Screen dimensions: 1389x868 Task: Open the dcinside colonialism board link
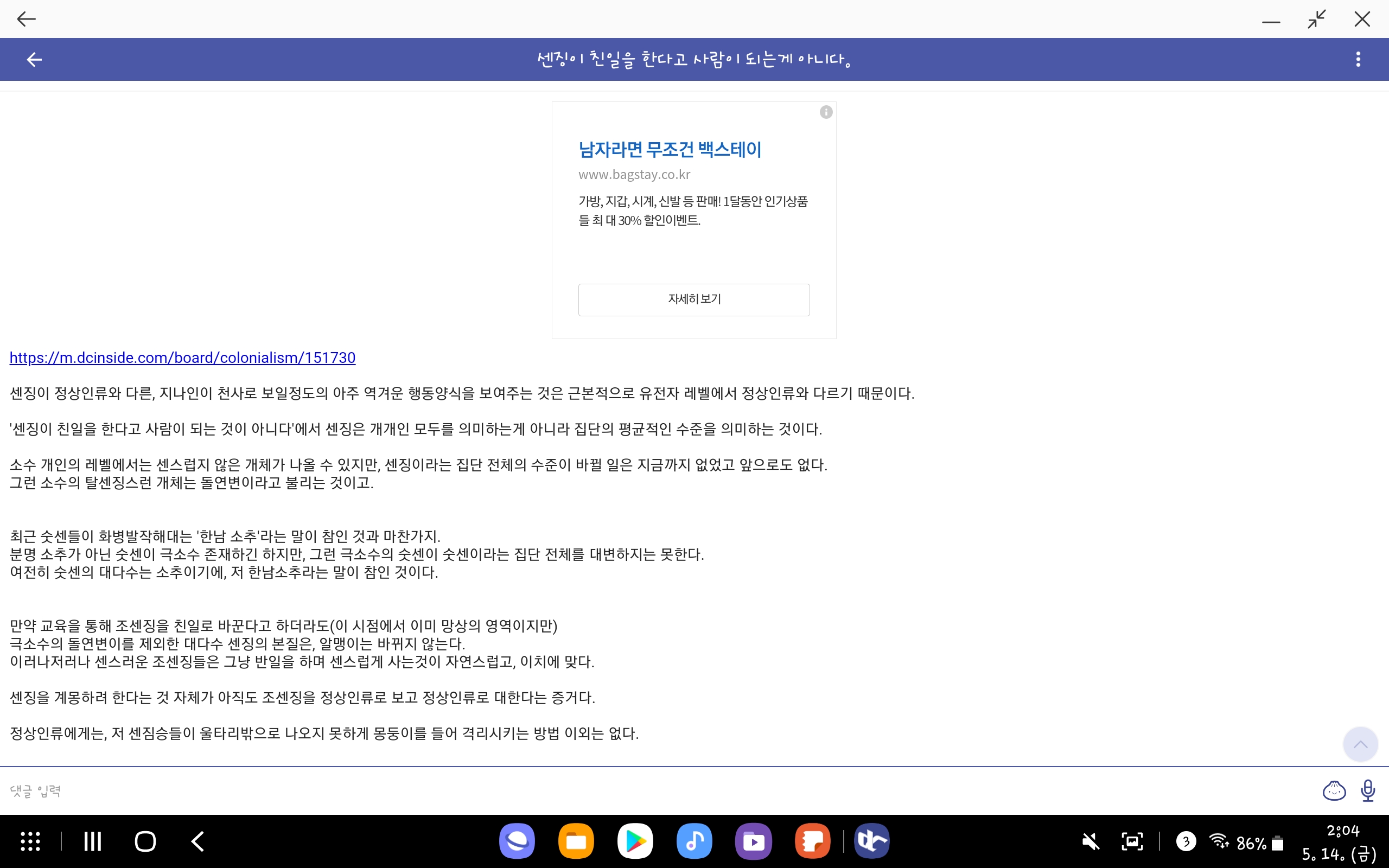(182, 358)
